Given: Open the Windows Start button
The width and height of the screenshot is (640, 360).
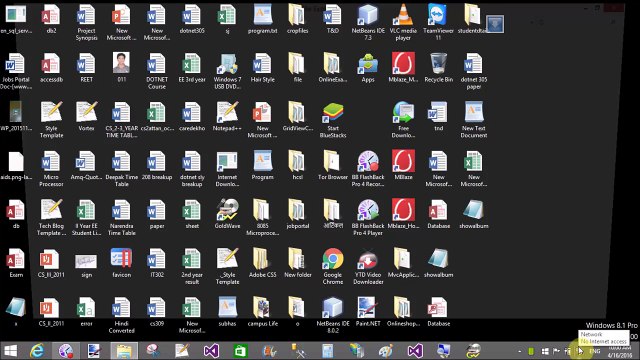Looking at the screenshot, I should (x=10, y=351).
